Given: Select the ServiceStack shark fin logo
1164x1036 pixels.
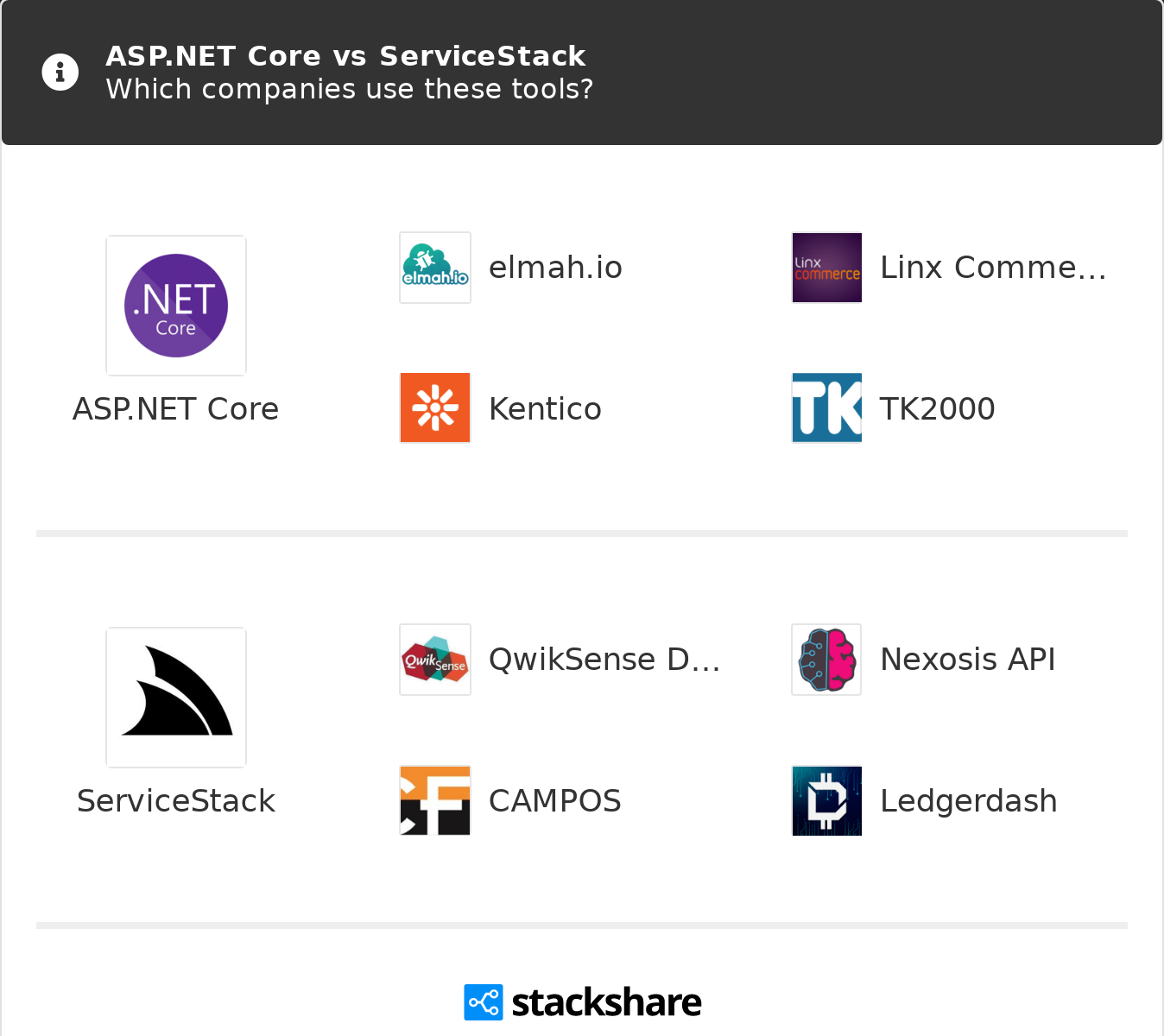Looking at the screenshot, I should (176, 698).
